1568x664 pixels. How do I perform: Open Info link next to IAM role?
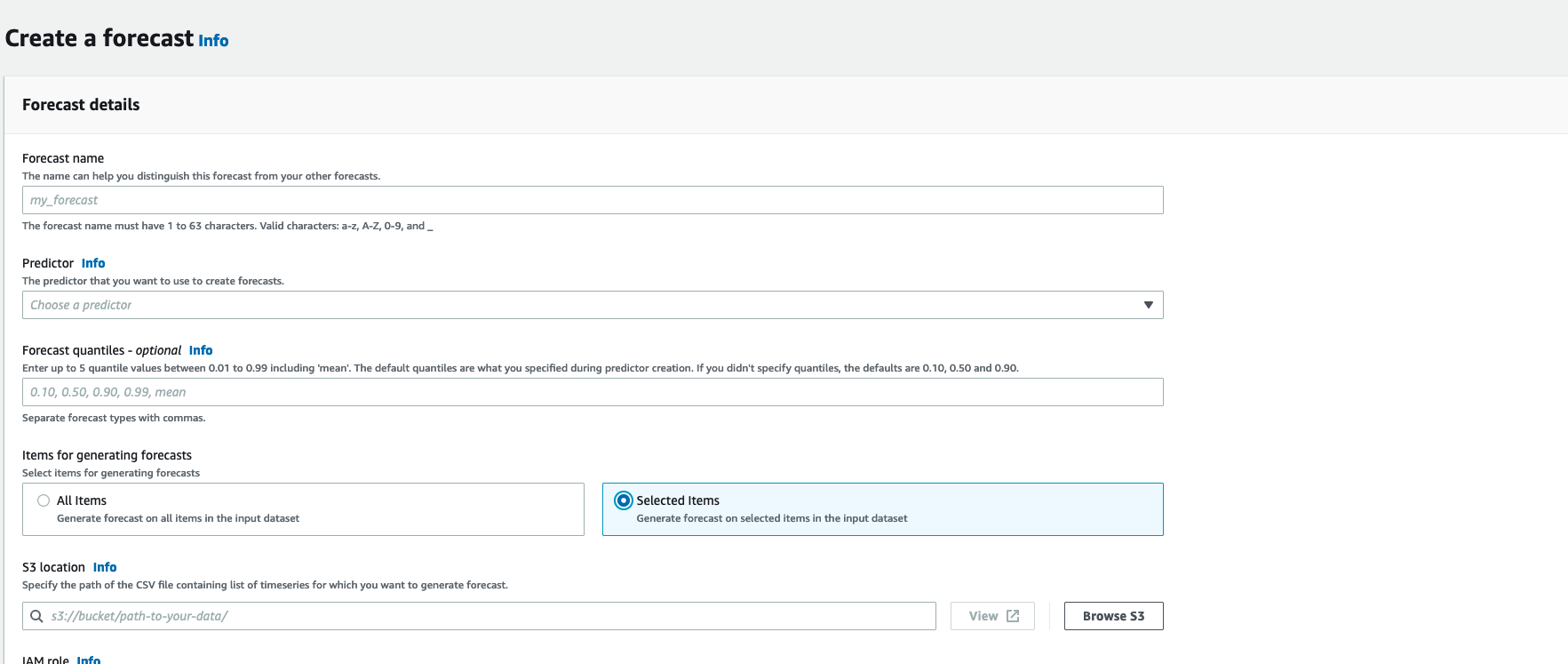click(x=89, y=660)
